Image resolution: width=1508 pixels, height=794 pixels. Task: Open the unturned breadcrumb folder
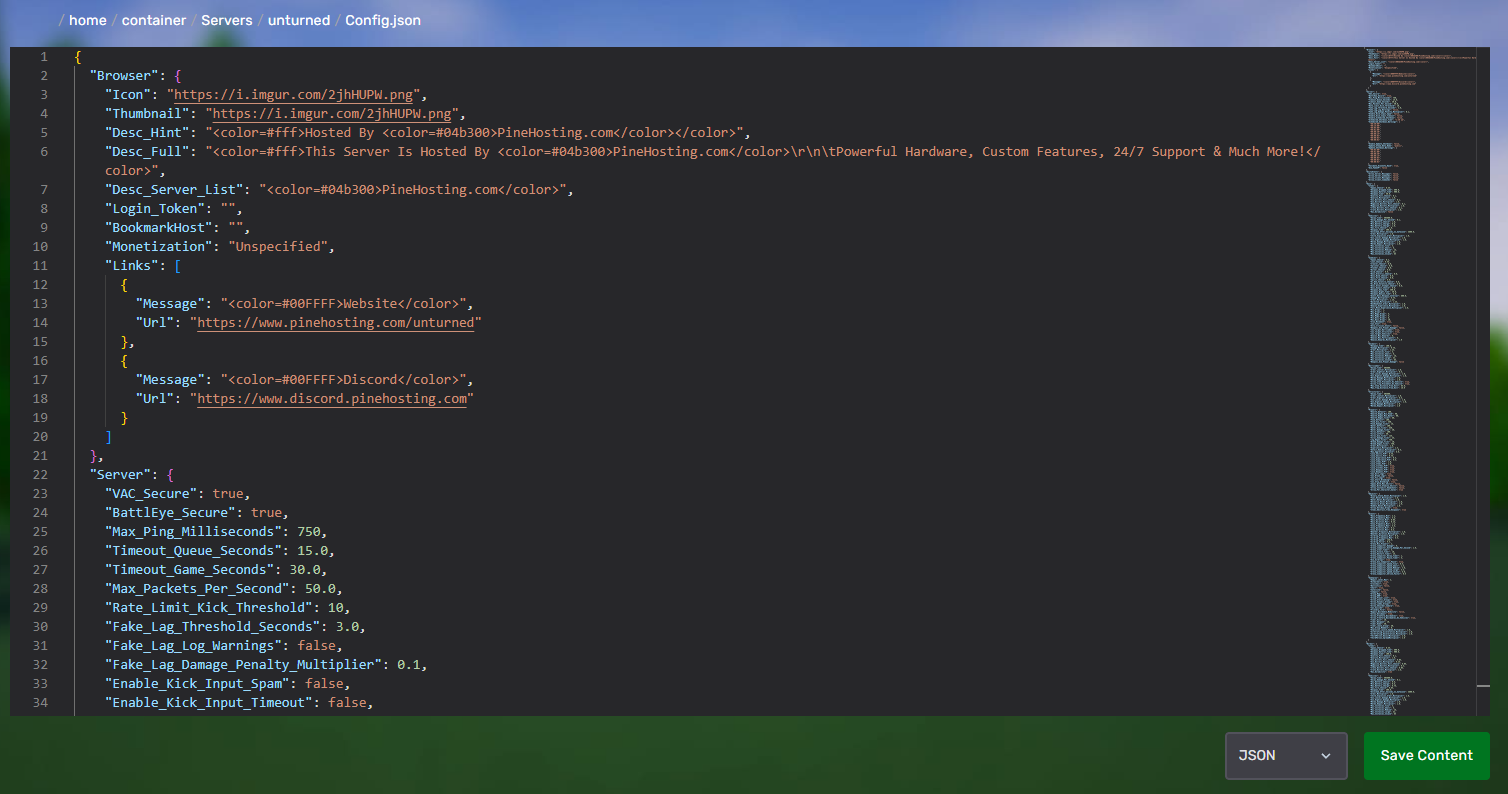[299, 20]
